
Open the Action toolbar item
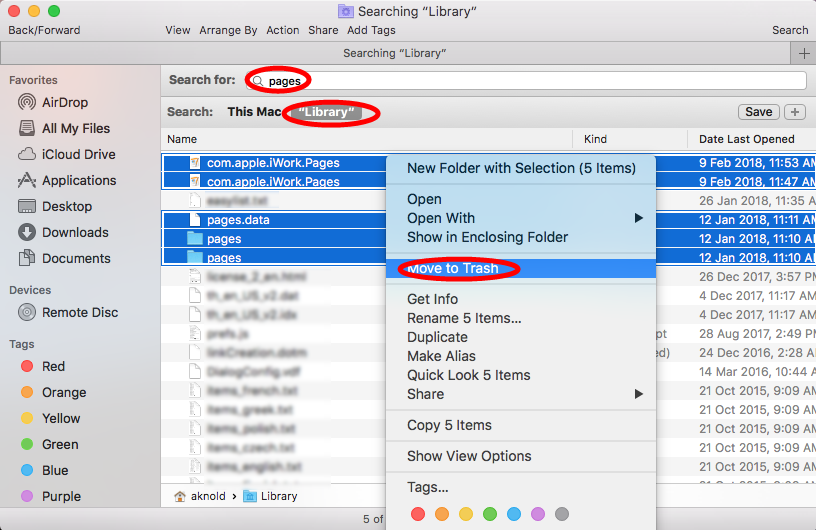(x=283, y=30)
